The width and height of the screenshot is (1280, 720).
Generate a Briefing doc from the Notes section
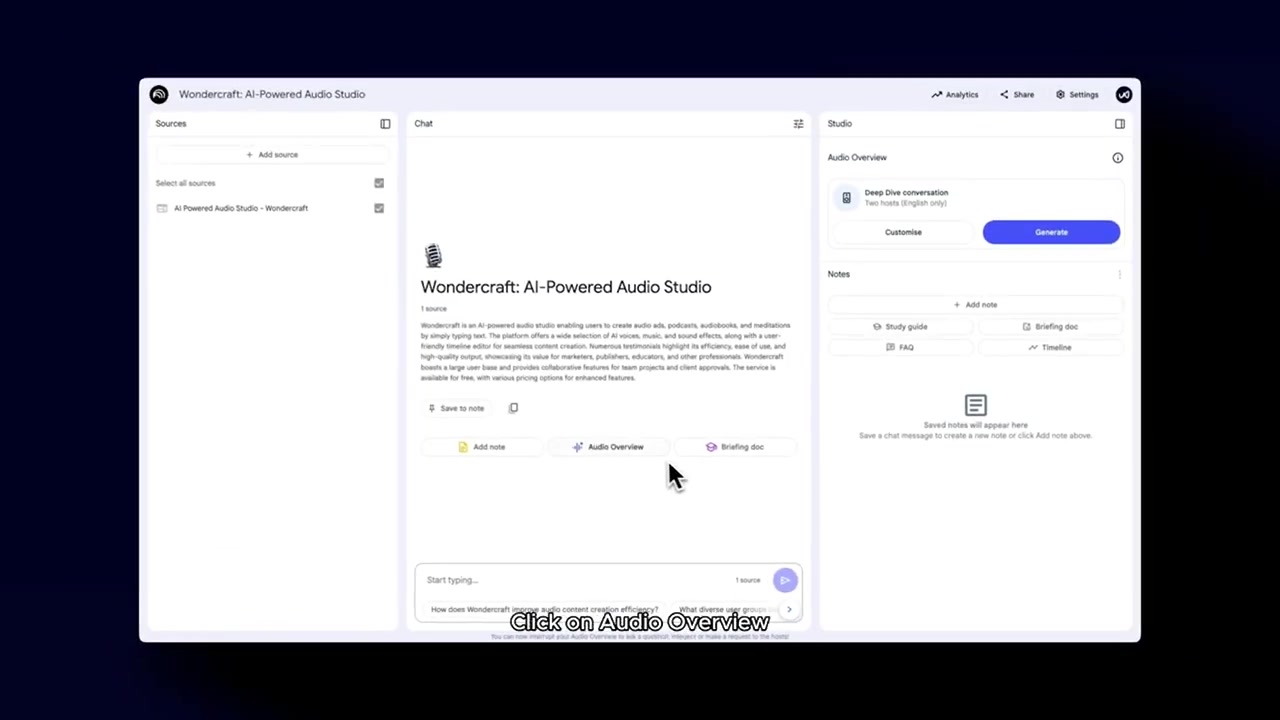pos(1050,327)
